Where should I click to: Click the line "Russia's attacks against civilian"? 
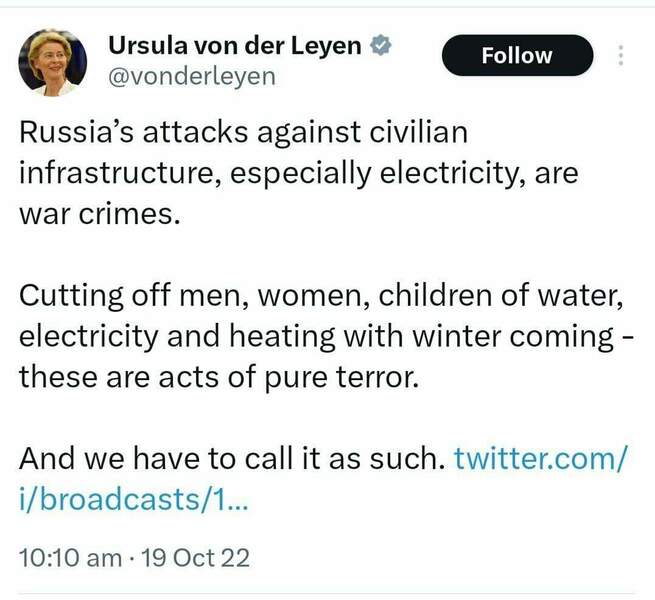pyautogui.click(x=243, y=132)
